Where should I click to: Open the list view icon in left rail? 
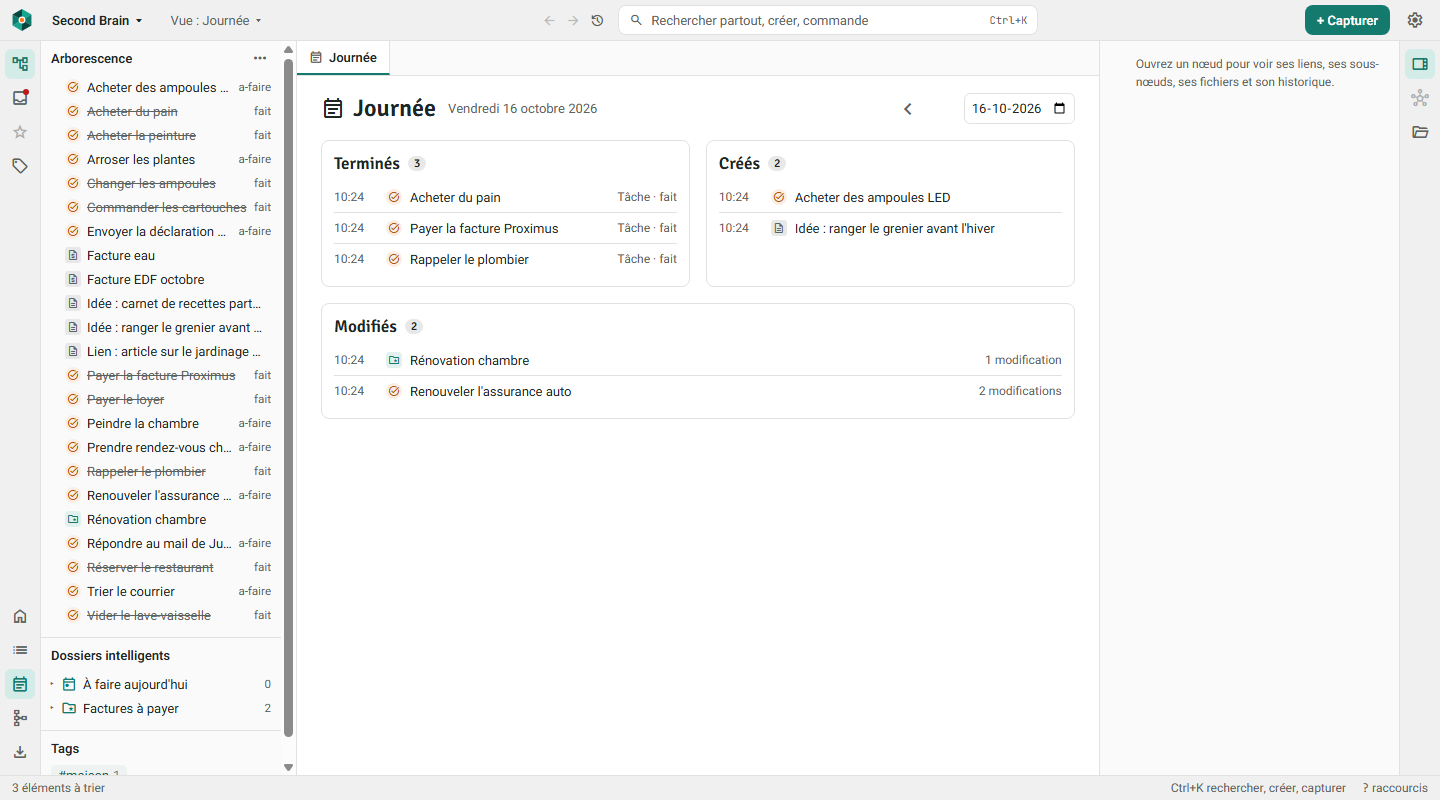point(20,650)
